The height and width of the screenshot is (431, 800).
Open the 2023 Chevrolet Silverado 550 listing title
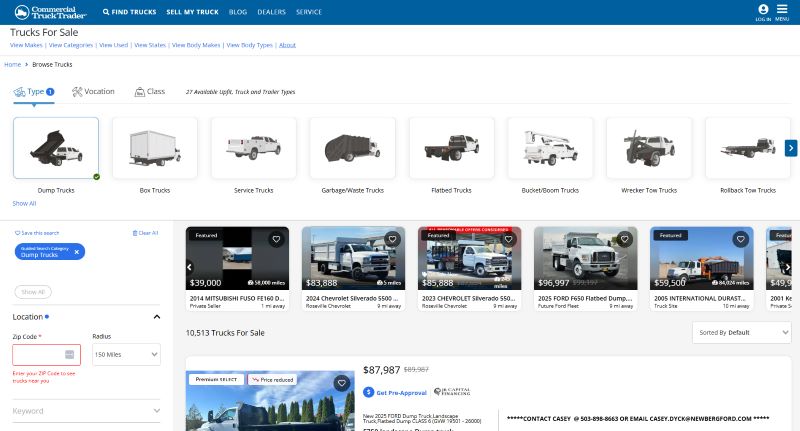click(469, 298)
